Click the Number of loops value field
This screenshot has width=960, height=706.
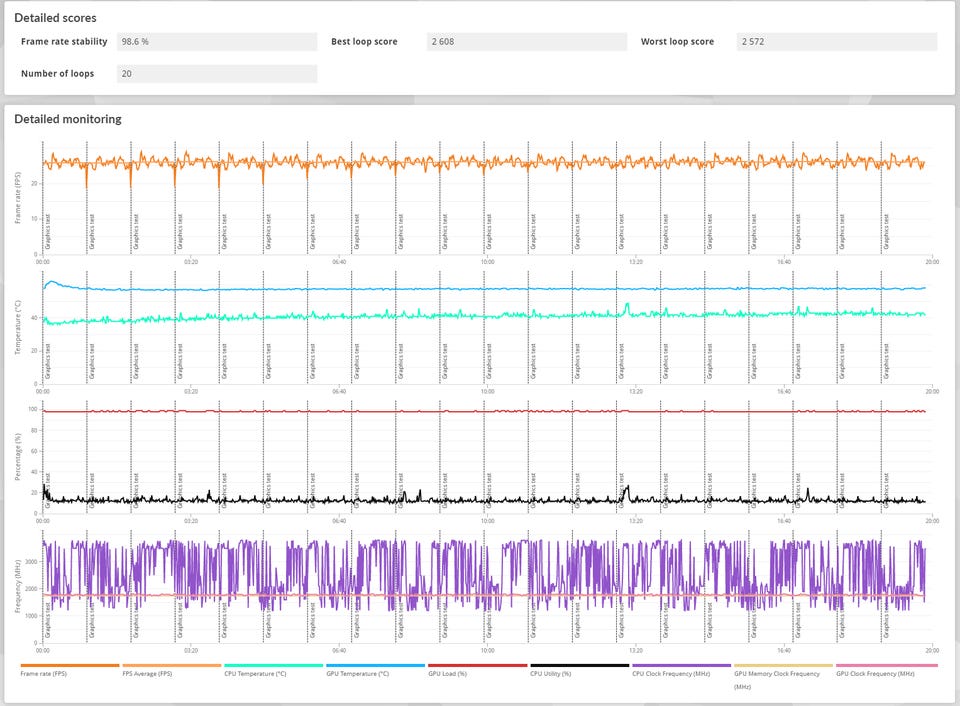[x=216, y=74]
